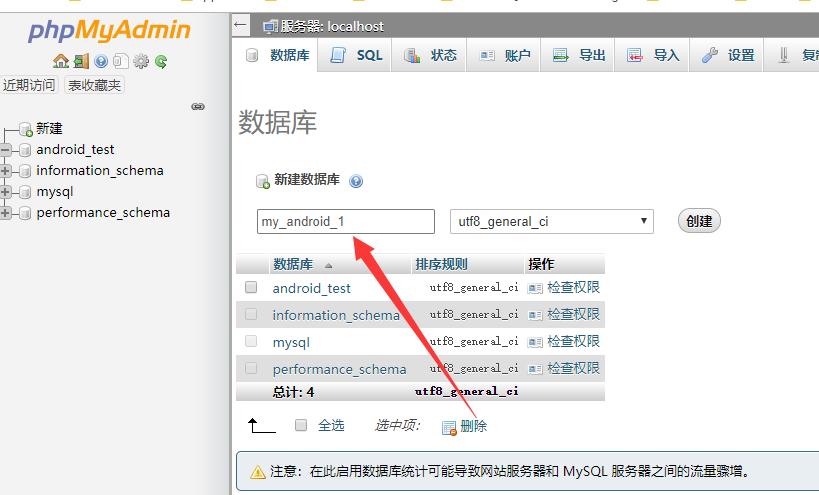Click 检查权限 for mysql

click(574, 341)
